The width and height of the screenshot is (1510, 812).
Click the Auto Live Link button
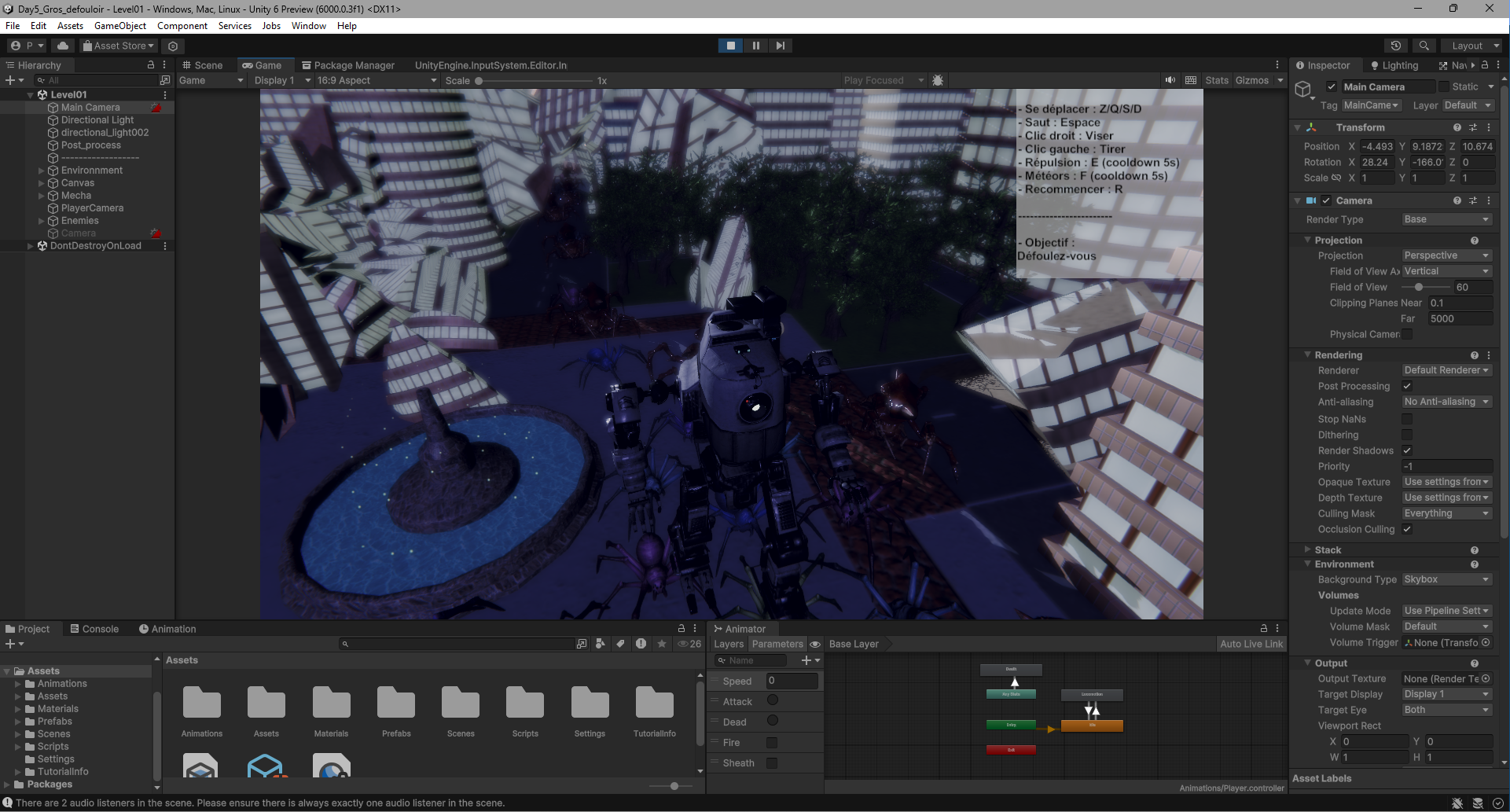pyautogui.click(x=1251, y=644)
